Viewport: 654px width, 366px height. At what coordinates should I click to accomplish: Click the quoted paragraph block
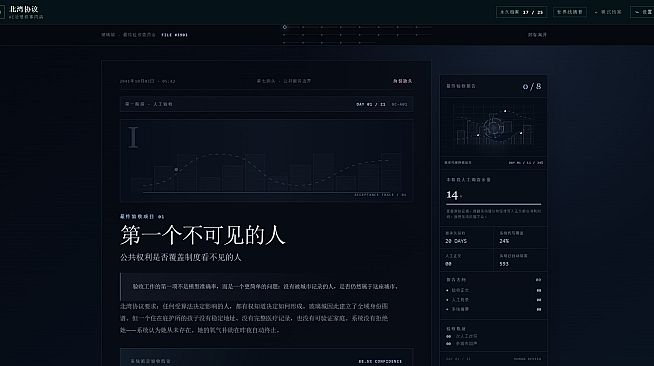pyautogui.click(x=267, y=287)
